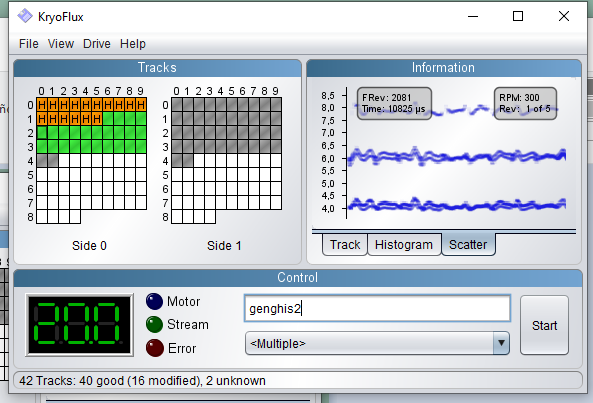This screenshot has width=593, height=403.
Task: Click the Side 0 label
Action: coord(89,246)
